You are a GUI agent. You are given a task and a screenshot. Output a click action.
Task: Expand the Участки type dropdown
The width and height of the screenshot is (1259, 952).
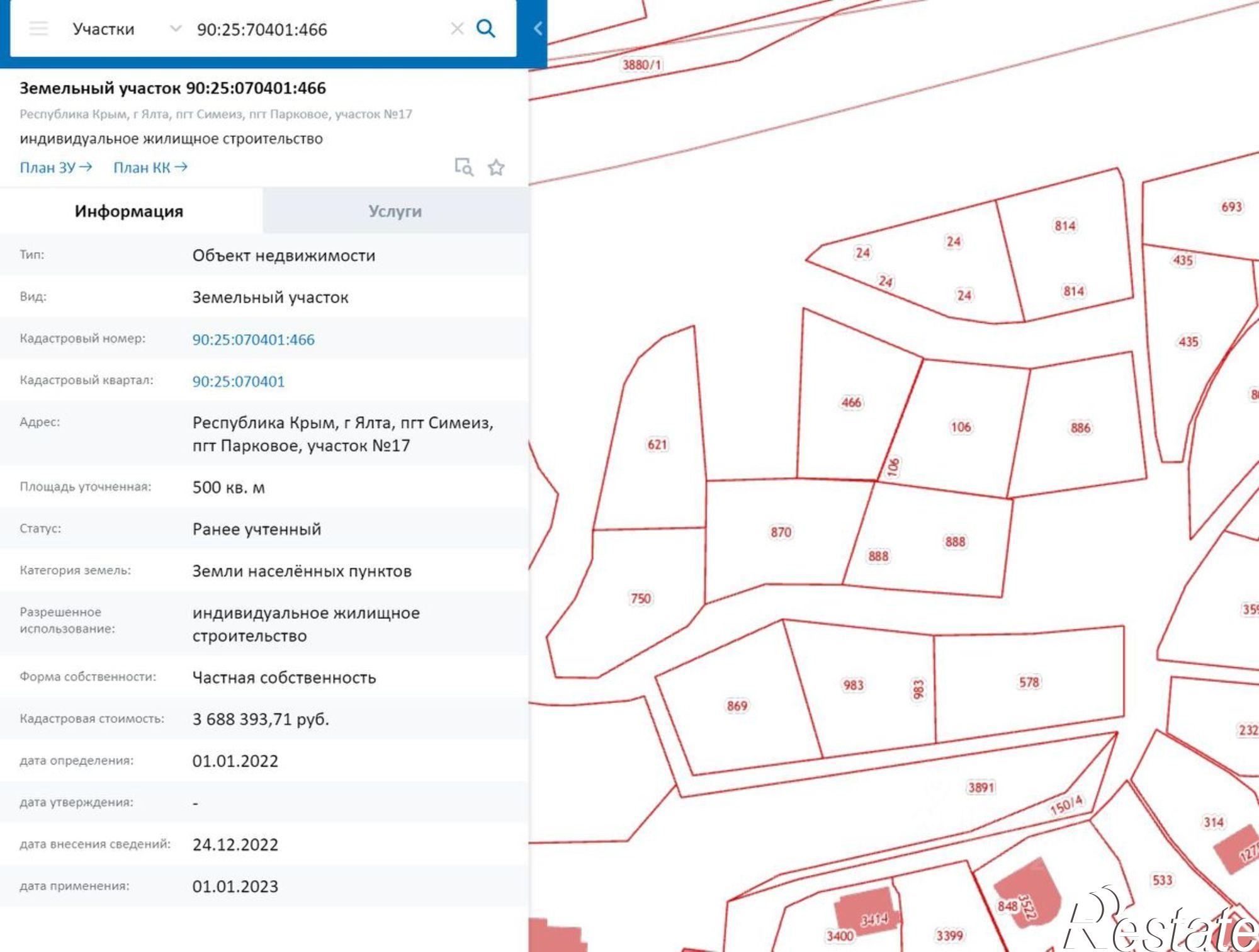(x=176, y=29)
